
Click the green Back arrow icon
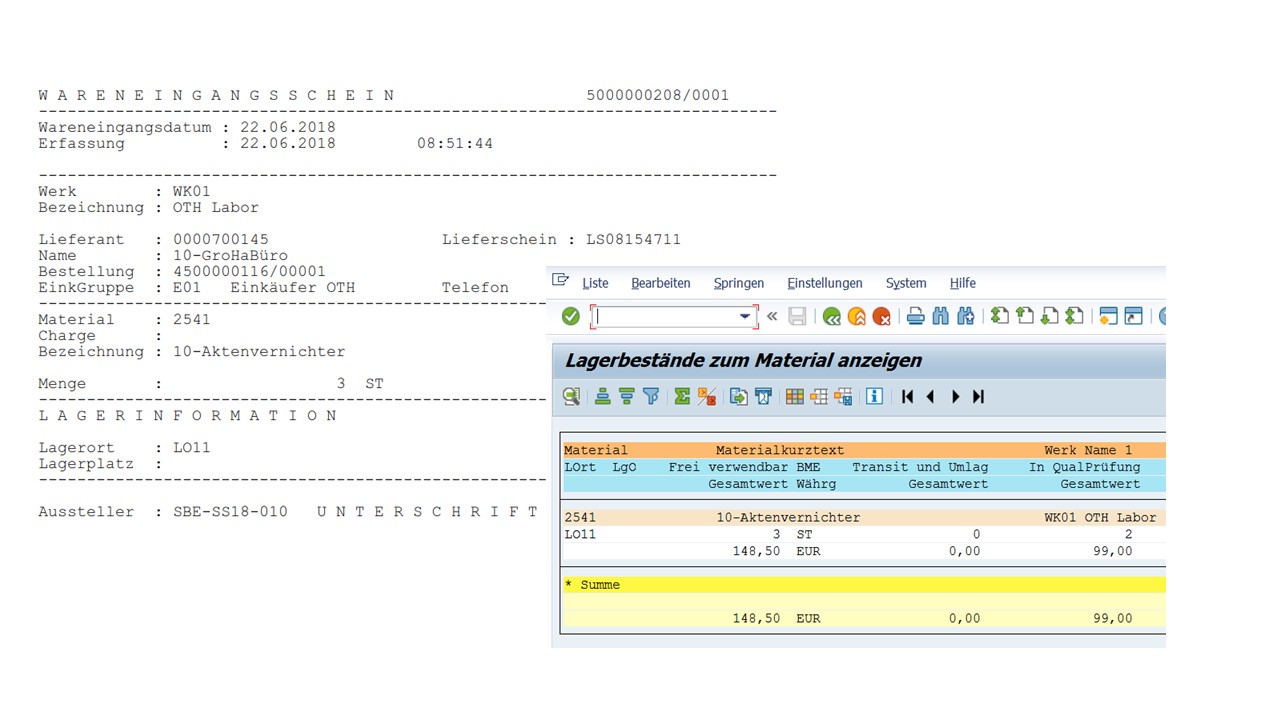[831, 317]
